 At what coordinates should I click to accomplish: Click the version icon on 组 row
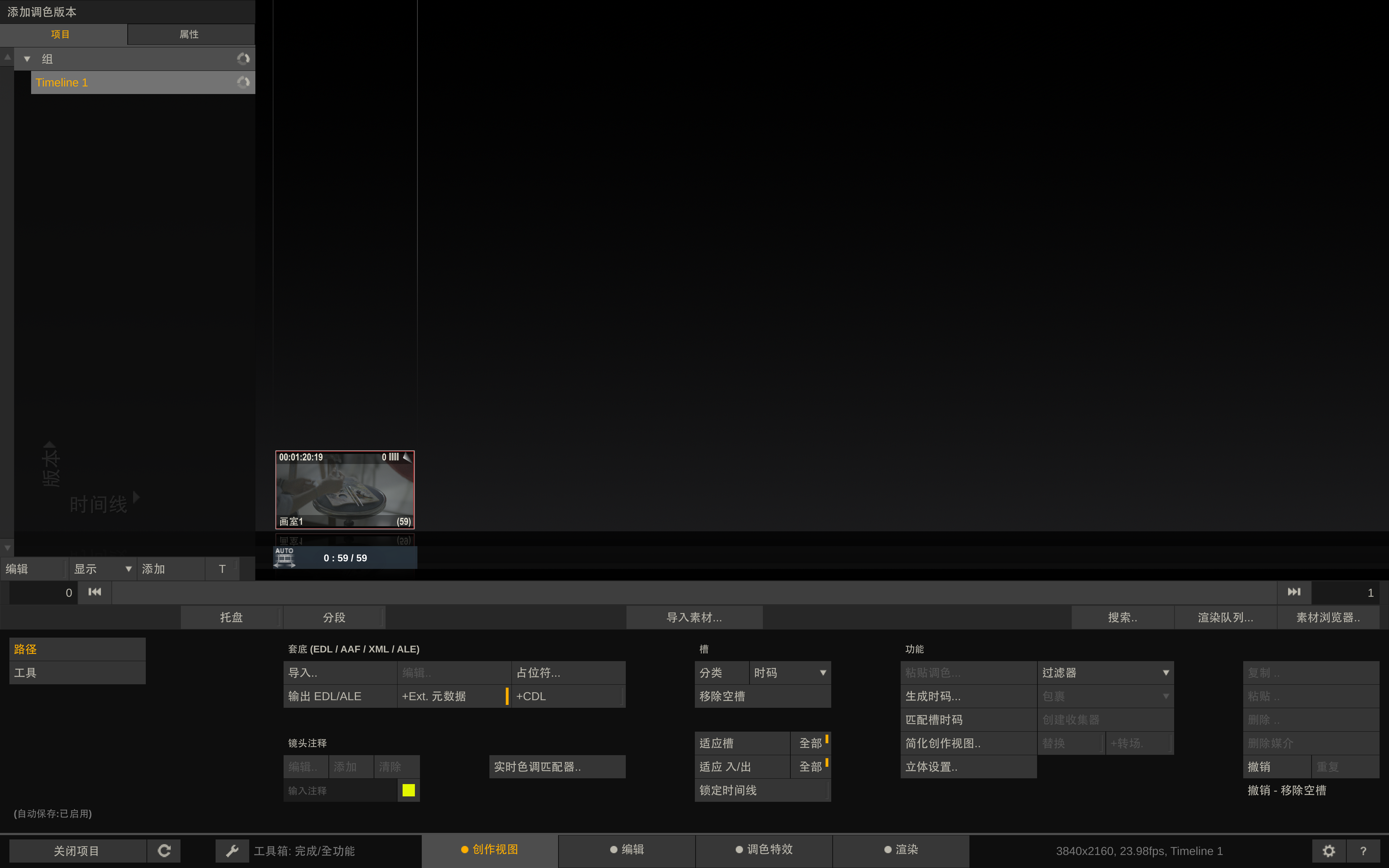tap(243, 59)
